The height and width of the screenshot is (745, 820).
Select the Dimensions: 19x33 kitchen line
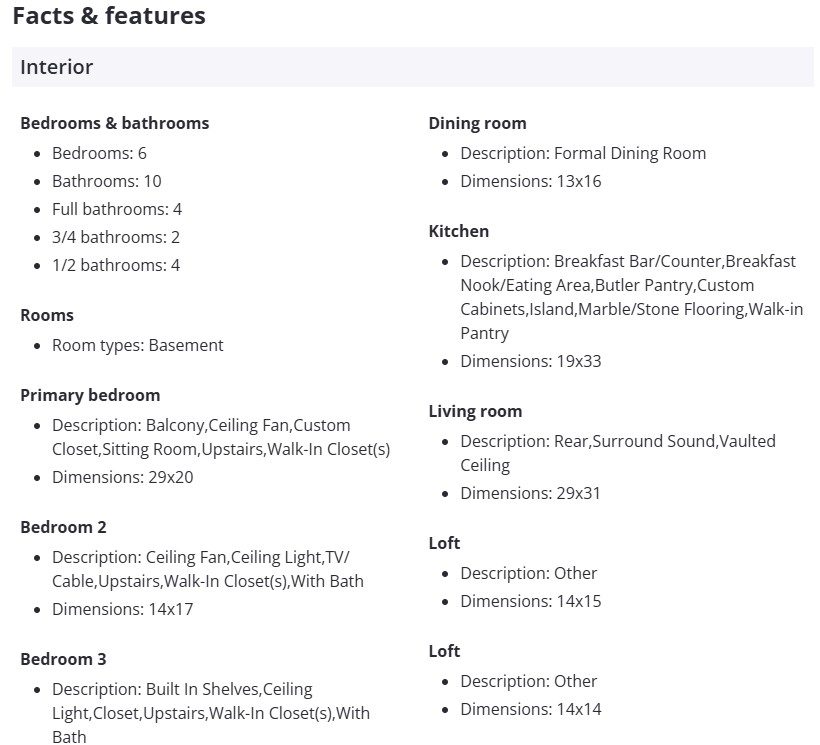point(531,361)
